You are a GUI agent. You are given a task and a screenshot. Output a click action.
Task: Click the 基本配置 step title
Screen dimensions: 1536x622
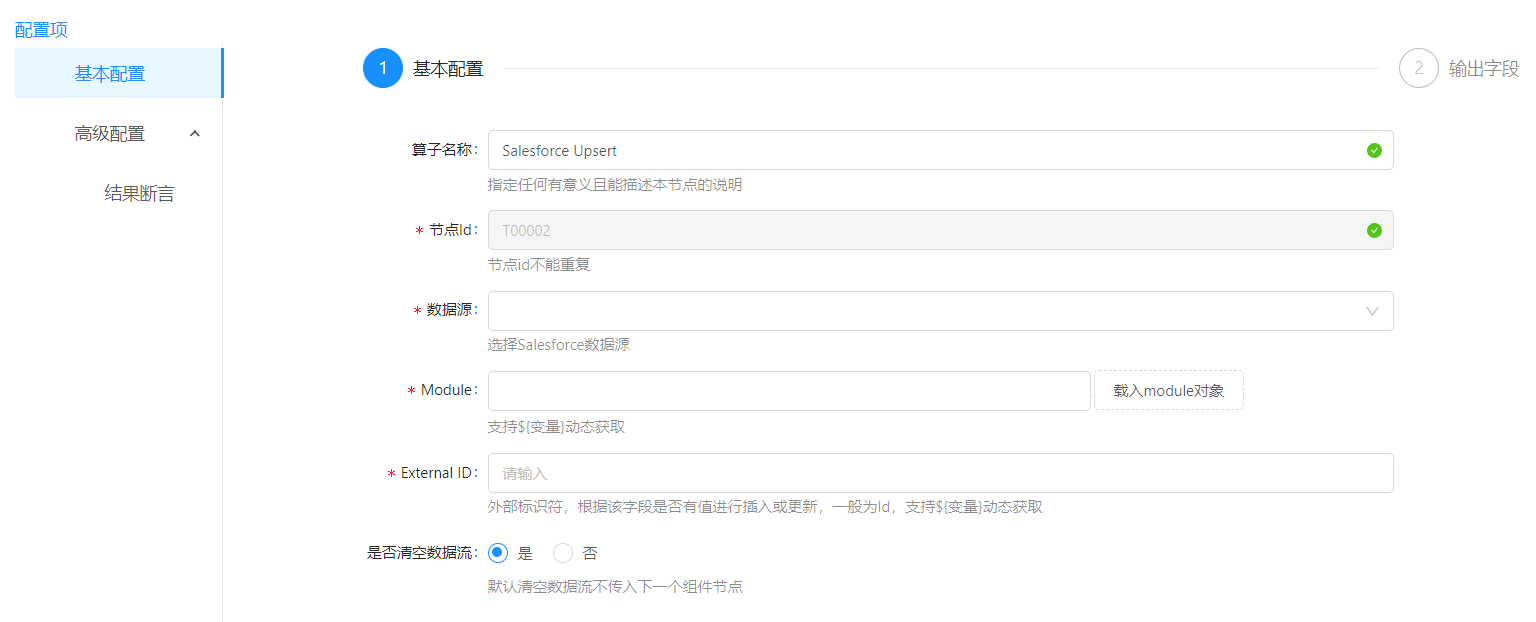(x=448, y=69)
